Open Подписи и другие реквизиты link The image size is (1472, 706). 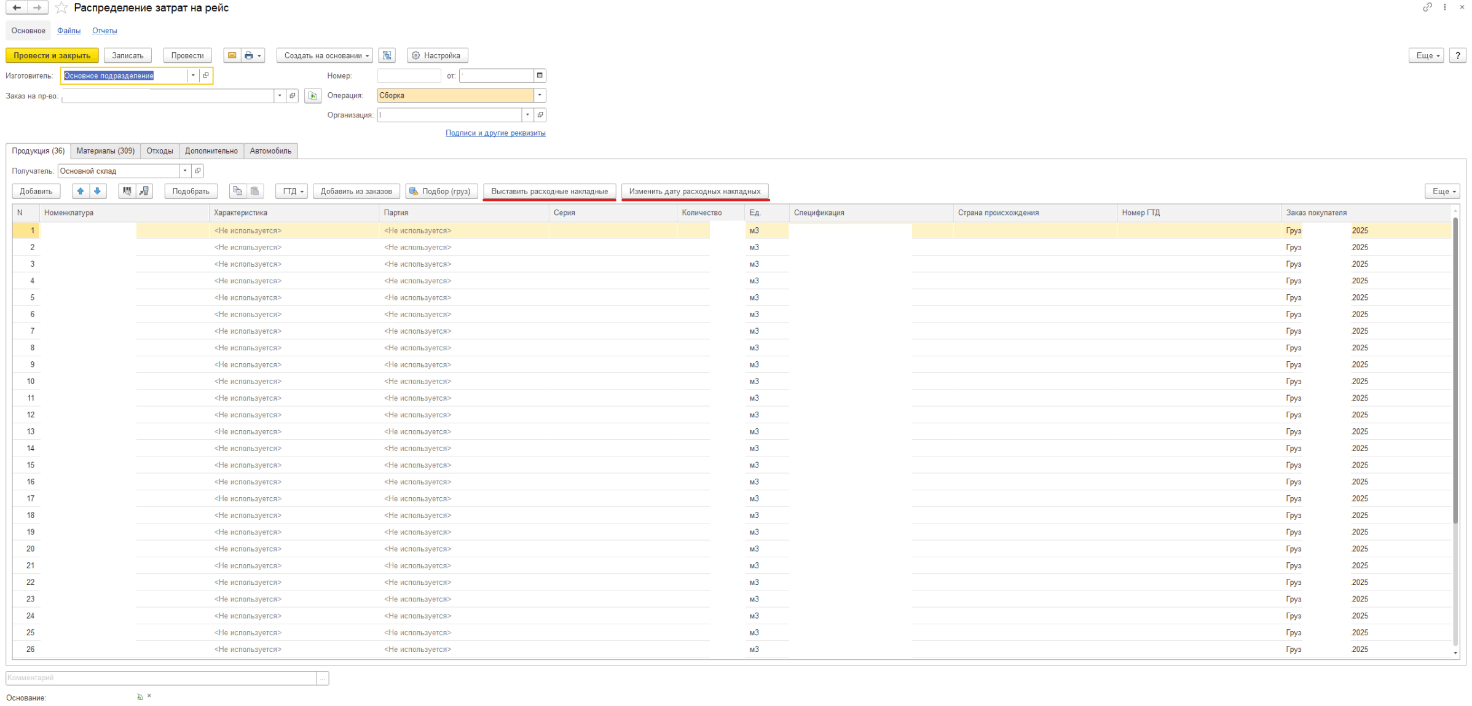tap(495, 133)
